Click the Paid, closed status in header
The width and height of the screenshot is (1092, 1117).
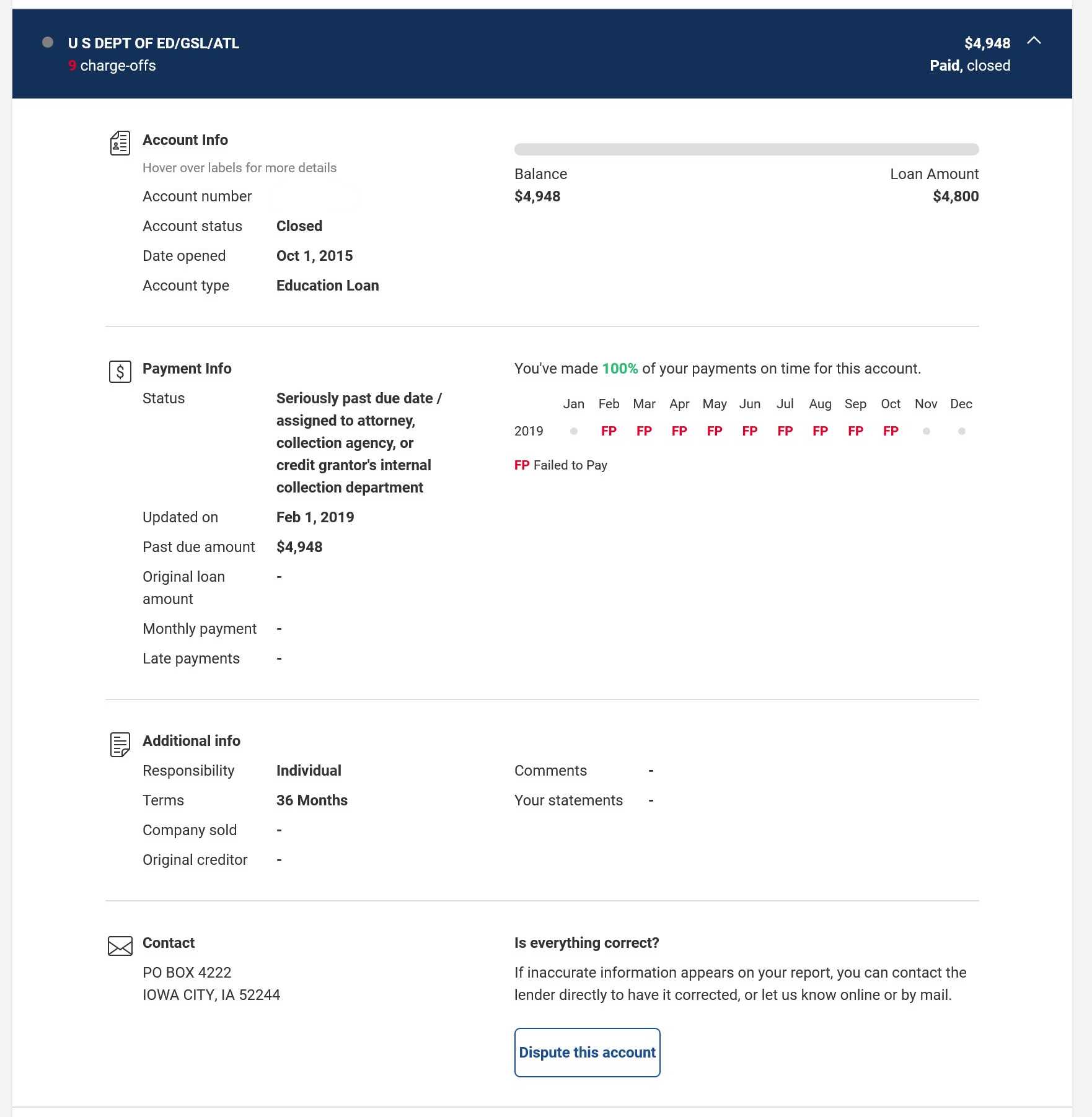coord(969,66)
